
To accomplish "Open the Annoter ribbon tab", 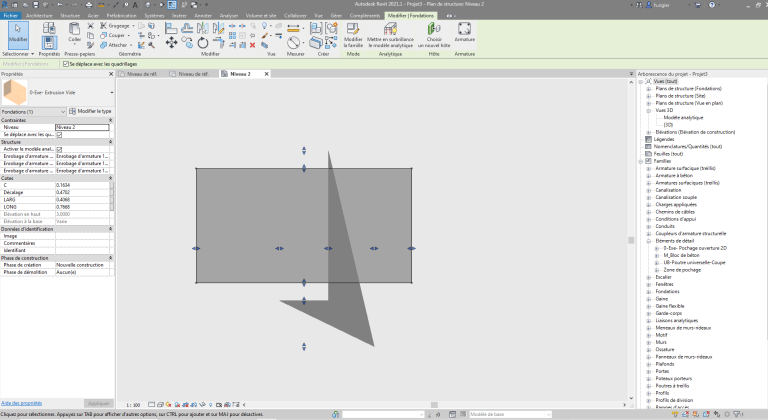I will [x=203, y=16].
